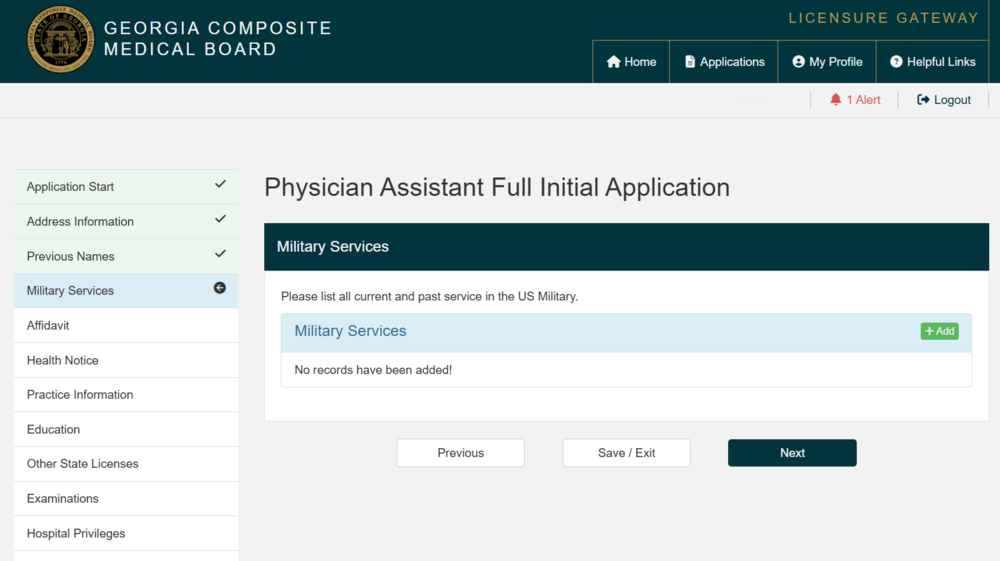The height and width of the screenshot is (561, 1000).
Task: Click the Home icon in navigation bar
Action: pos(614,62)
